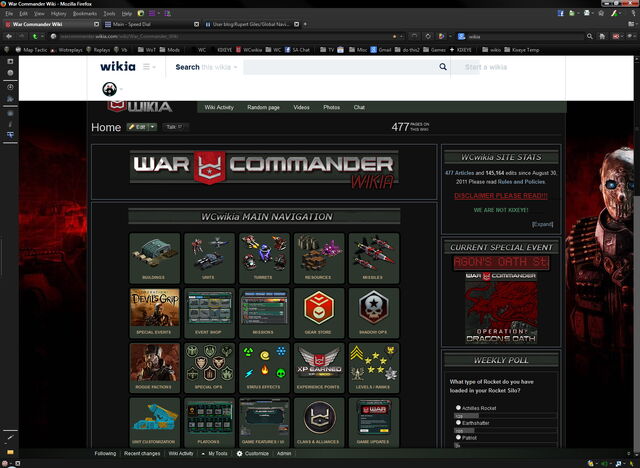
Task: Open Wiki Activity in the wiki nav bar
Action: pyautogui.click(x=219, y=107)
